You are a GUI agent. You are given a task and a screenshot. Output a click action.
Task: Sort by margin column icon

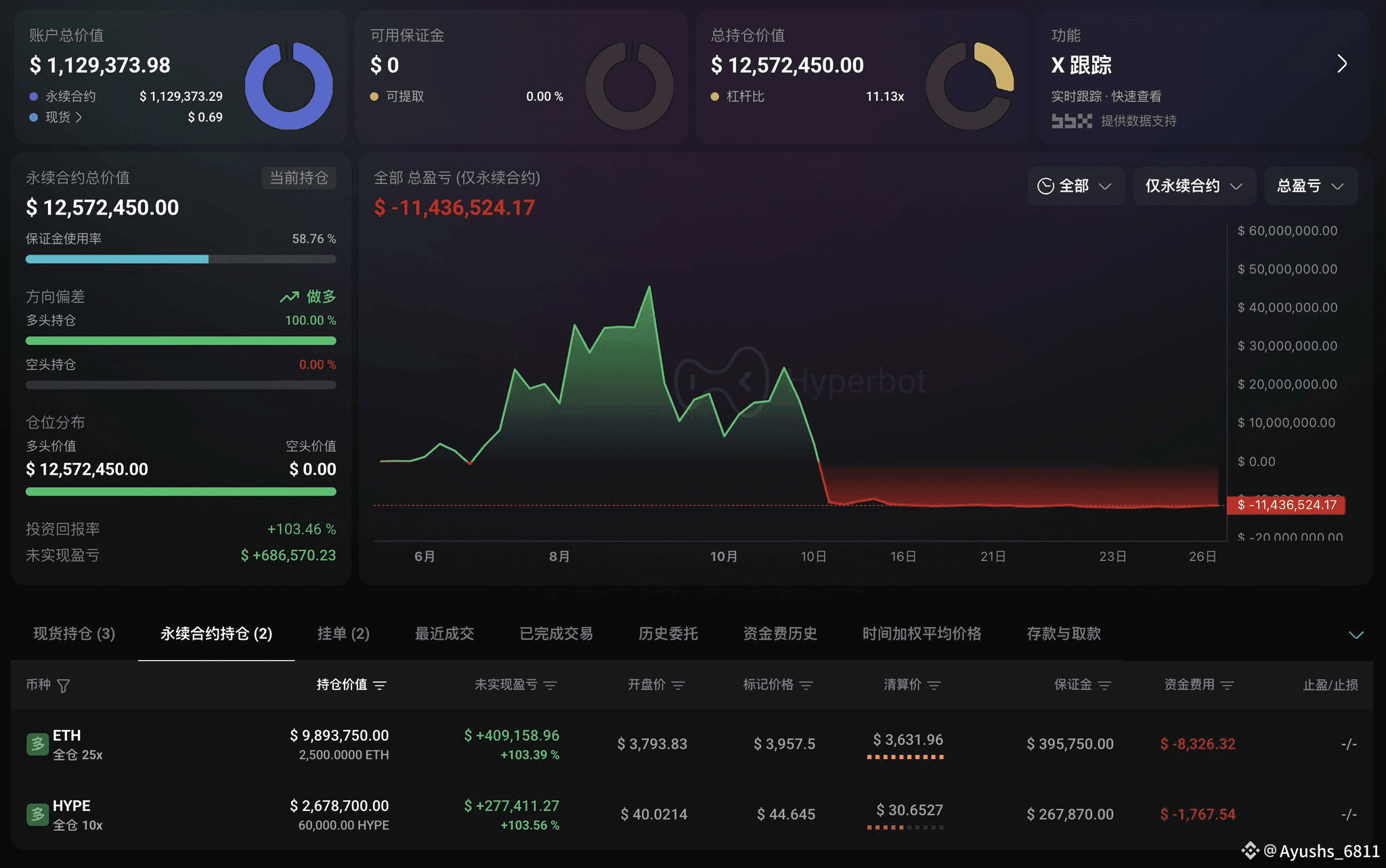coord(1104,685)
